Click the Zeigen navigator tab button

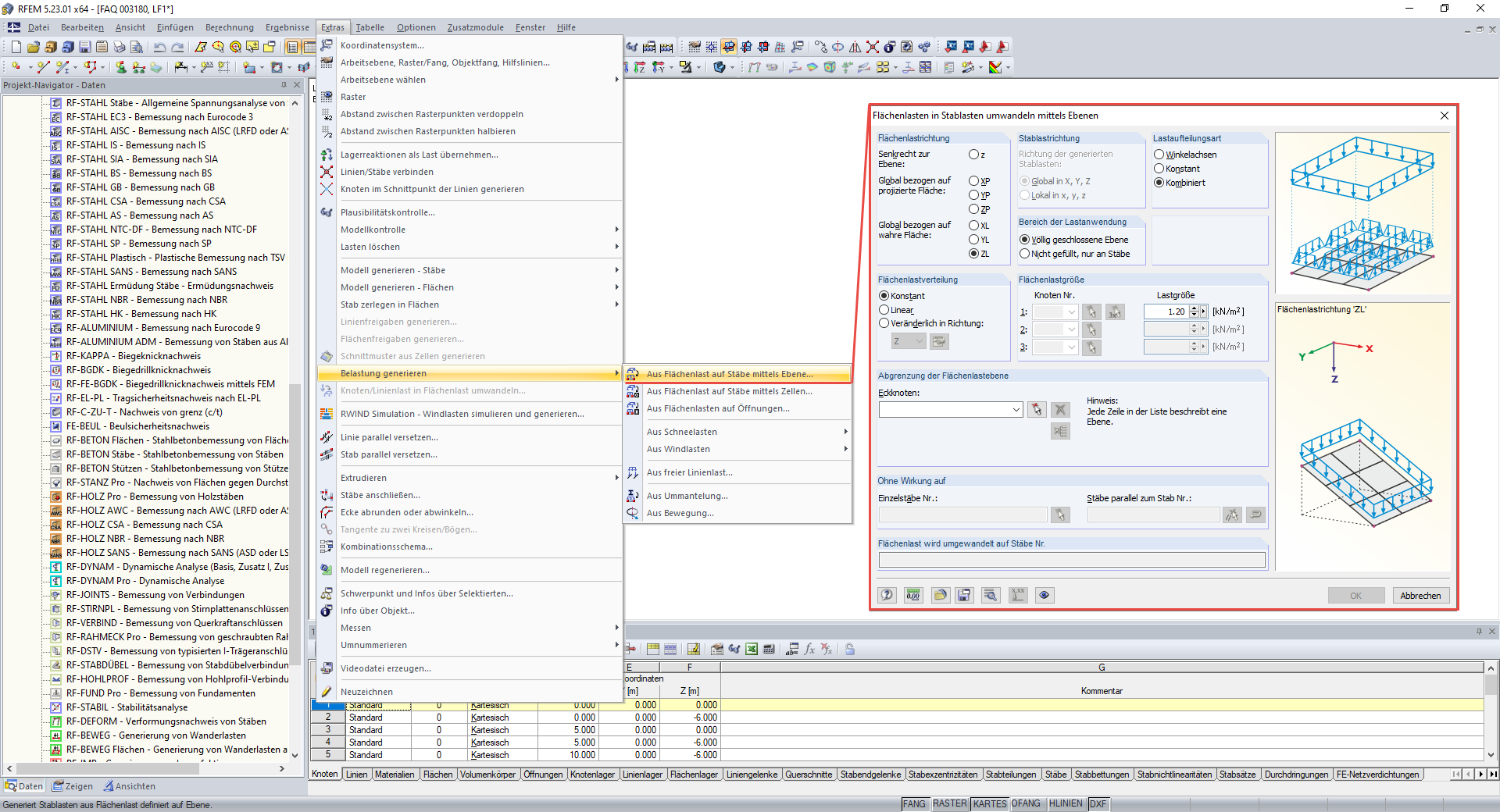tap(73, 786)
